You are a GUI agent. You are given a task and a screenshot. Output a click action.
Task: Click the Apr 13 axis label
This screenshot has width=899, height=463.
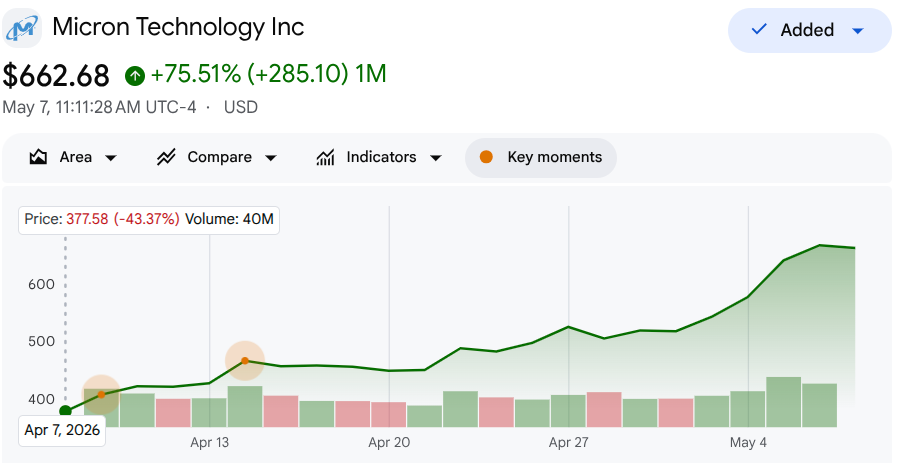tap(209, 442)
